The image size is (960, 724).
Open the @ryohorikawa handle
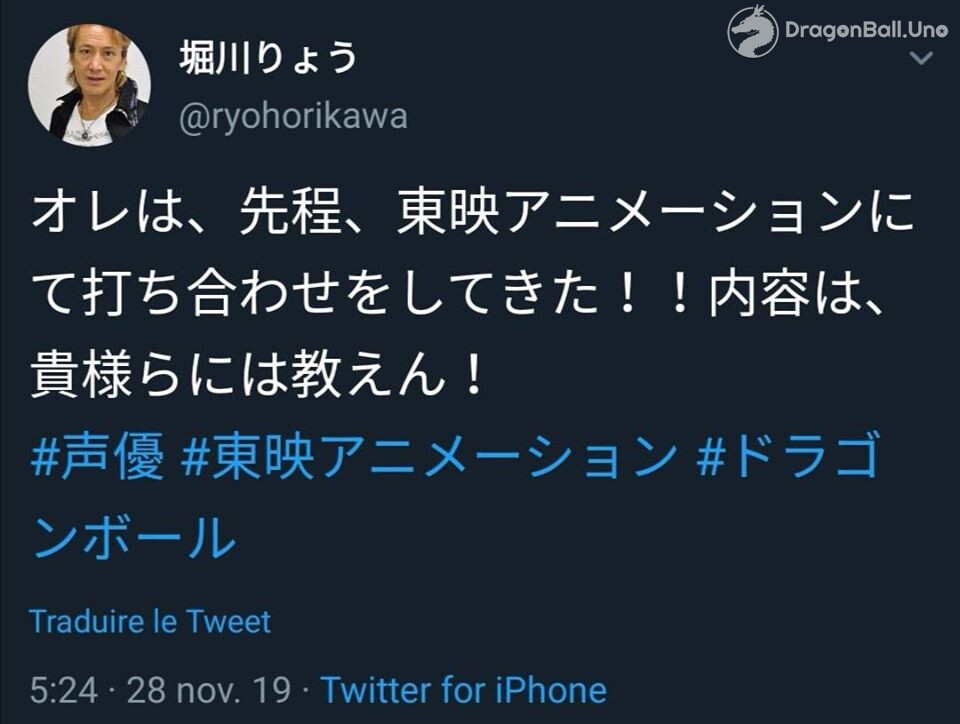pos(293,116)
